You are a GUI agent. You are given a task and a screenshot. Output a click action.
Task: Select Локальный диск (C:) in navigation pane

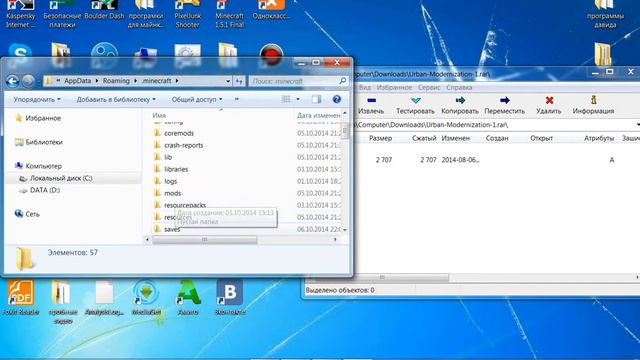point(61,178)
